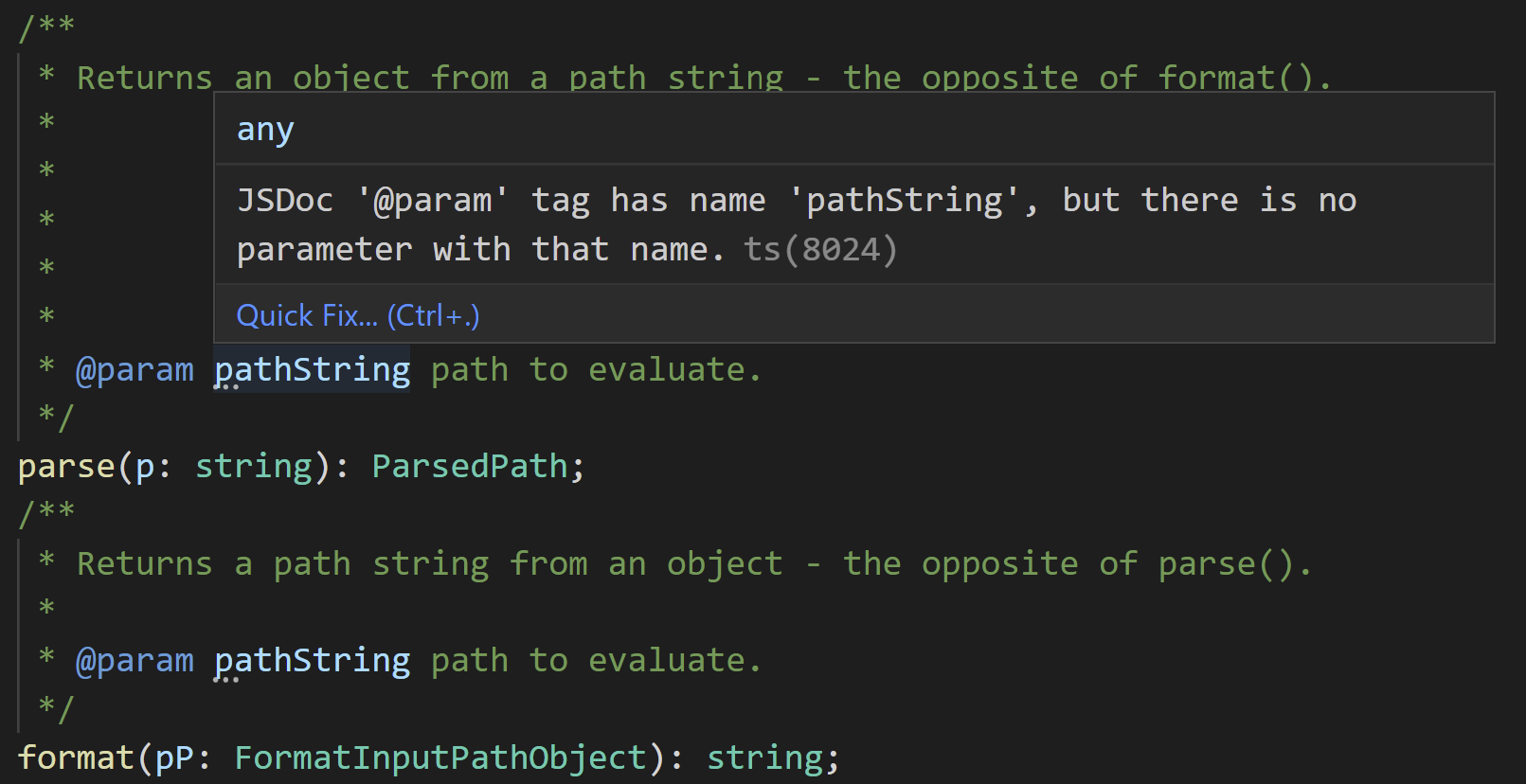Click @param tag above the parse method
This screenshot has height=784, width=1526.
[135, 369]
